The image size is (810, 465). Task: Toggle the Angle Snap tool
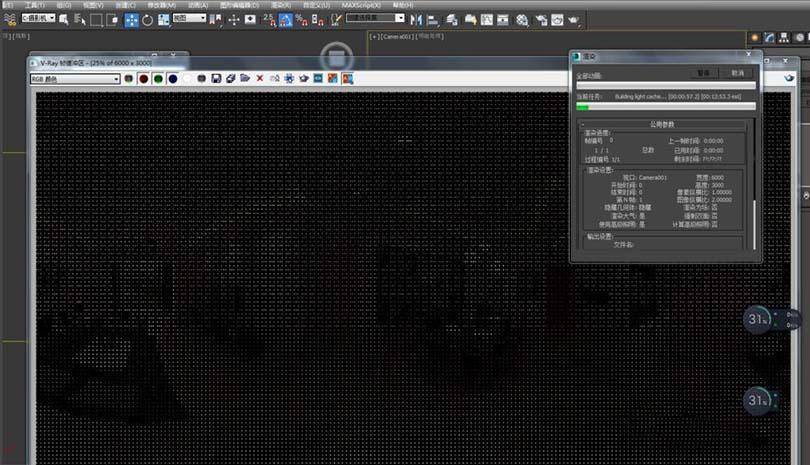(x=286, y=20)
